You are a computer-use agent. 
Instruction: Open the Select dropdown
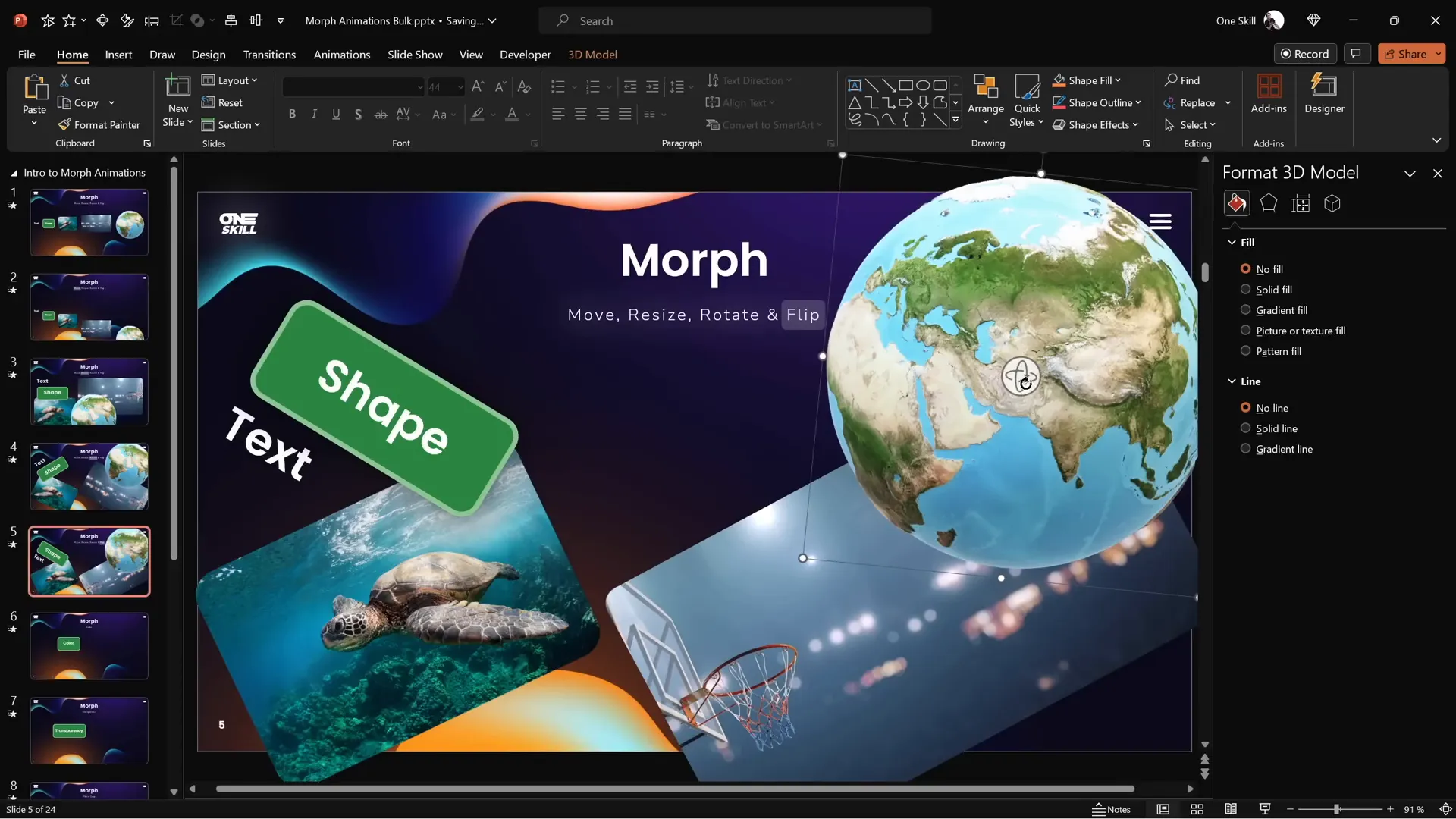1190,125
